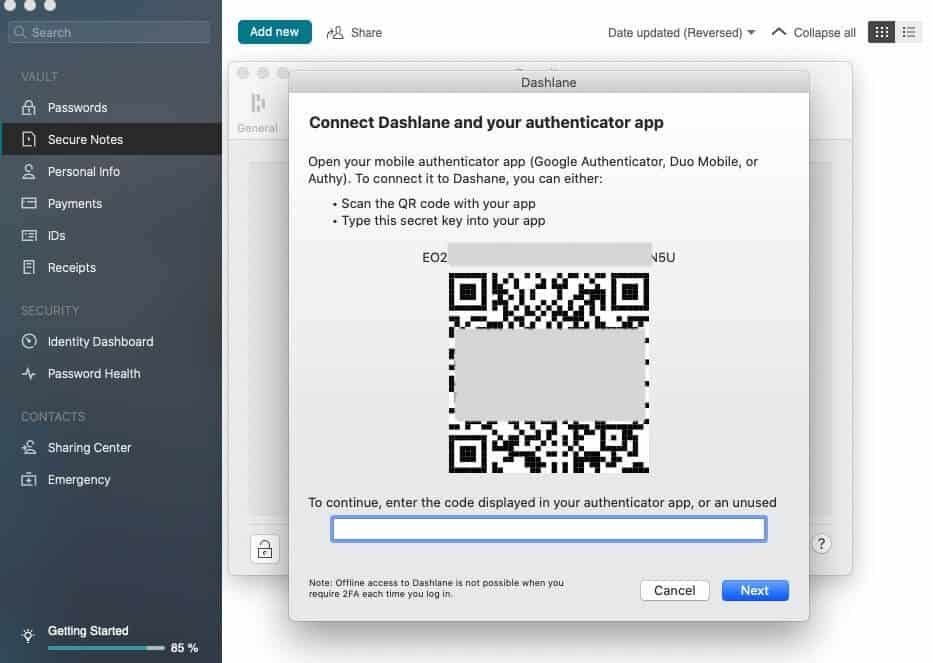Open the Date updated sort dropdown
This screenshot has width=933, height=663.
tap(681, 33)
